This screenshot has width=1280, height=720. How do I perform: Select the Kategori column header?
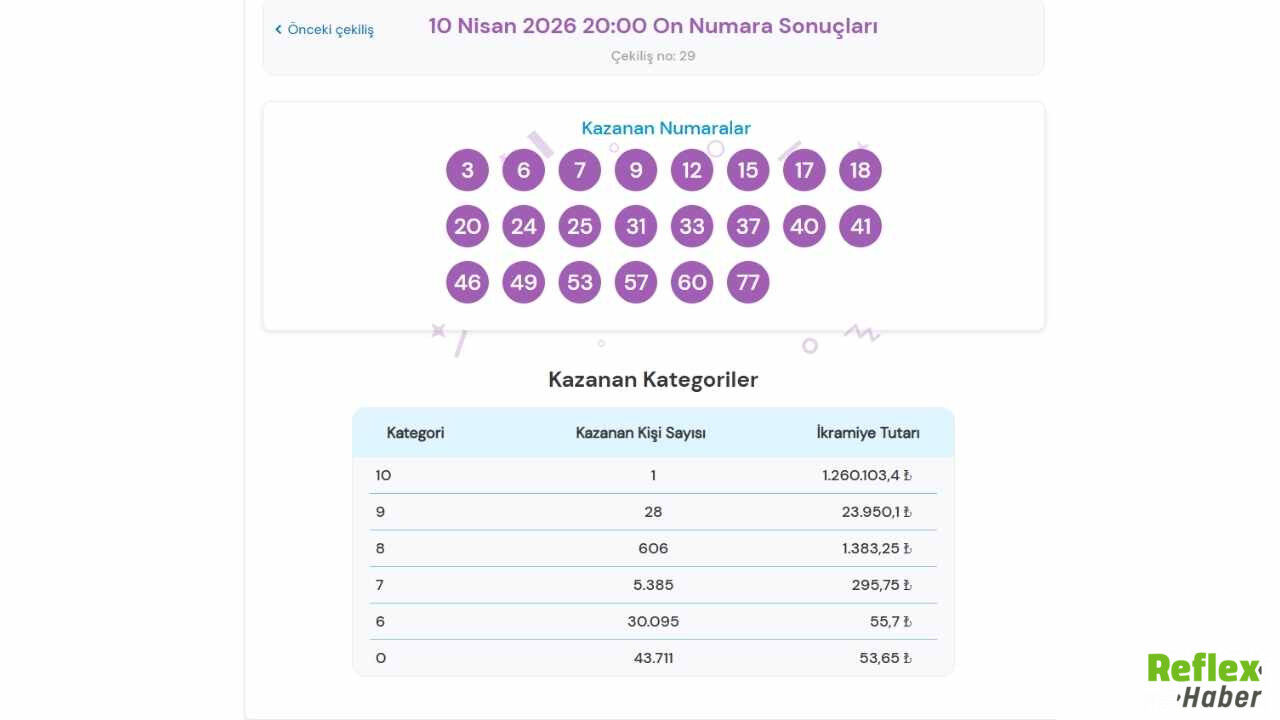click(415, 433)
